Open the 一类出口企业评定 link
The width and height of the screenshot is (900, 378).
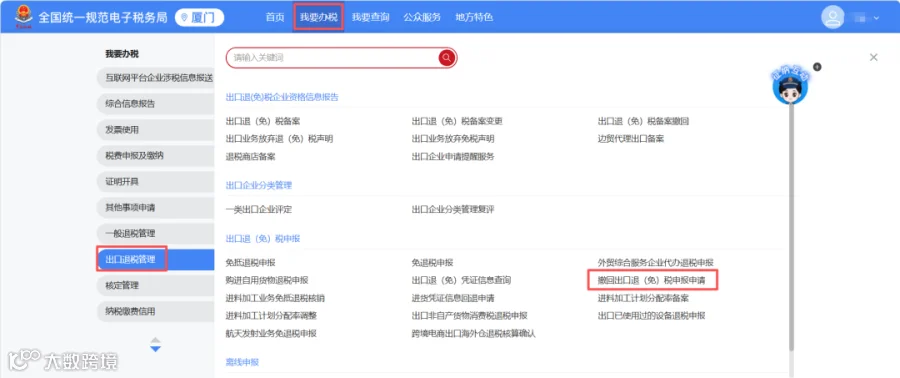(x=259, y=210)
